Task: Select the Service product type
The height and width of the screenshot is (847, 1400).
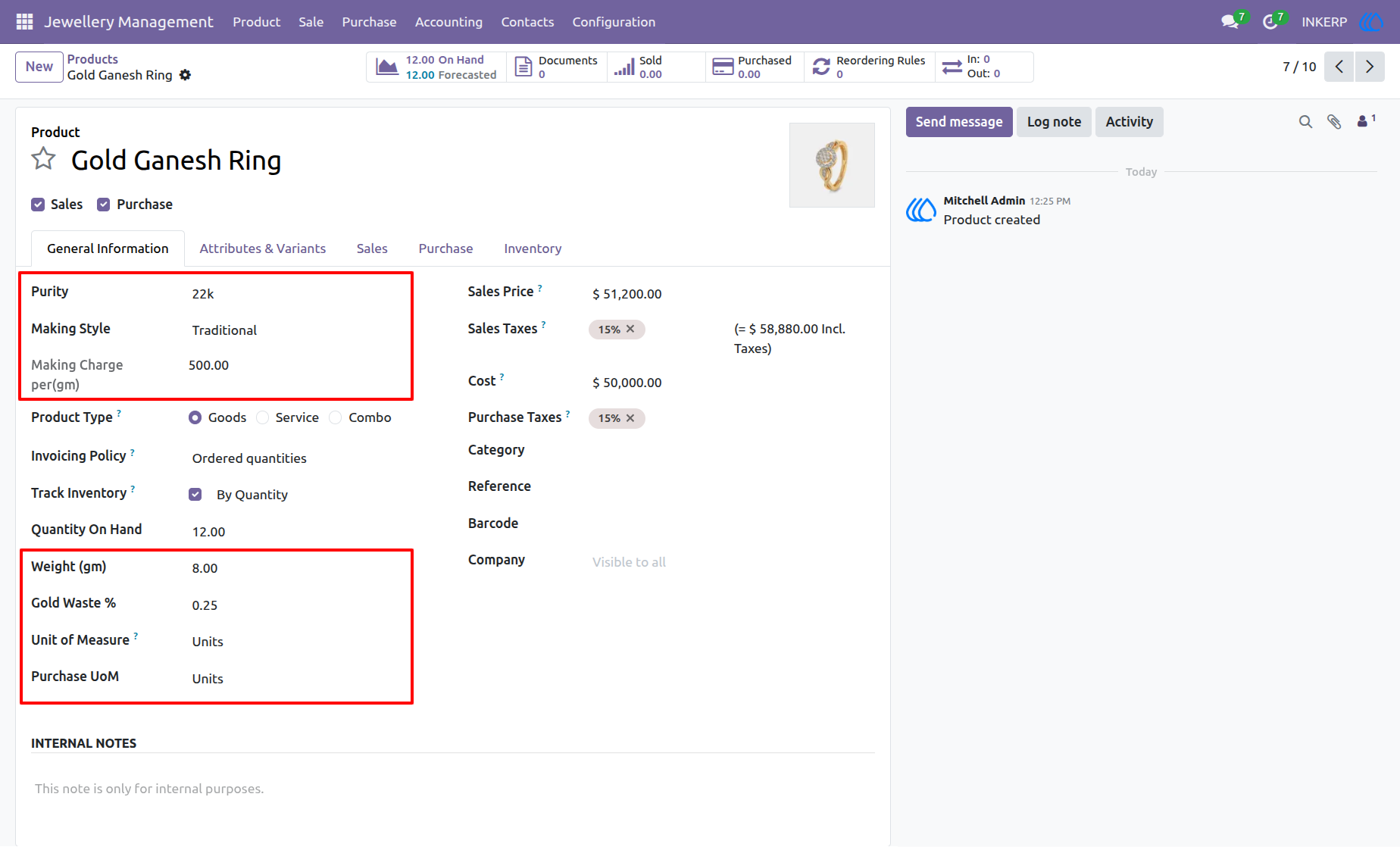Action: [x=263, y=417]
